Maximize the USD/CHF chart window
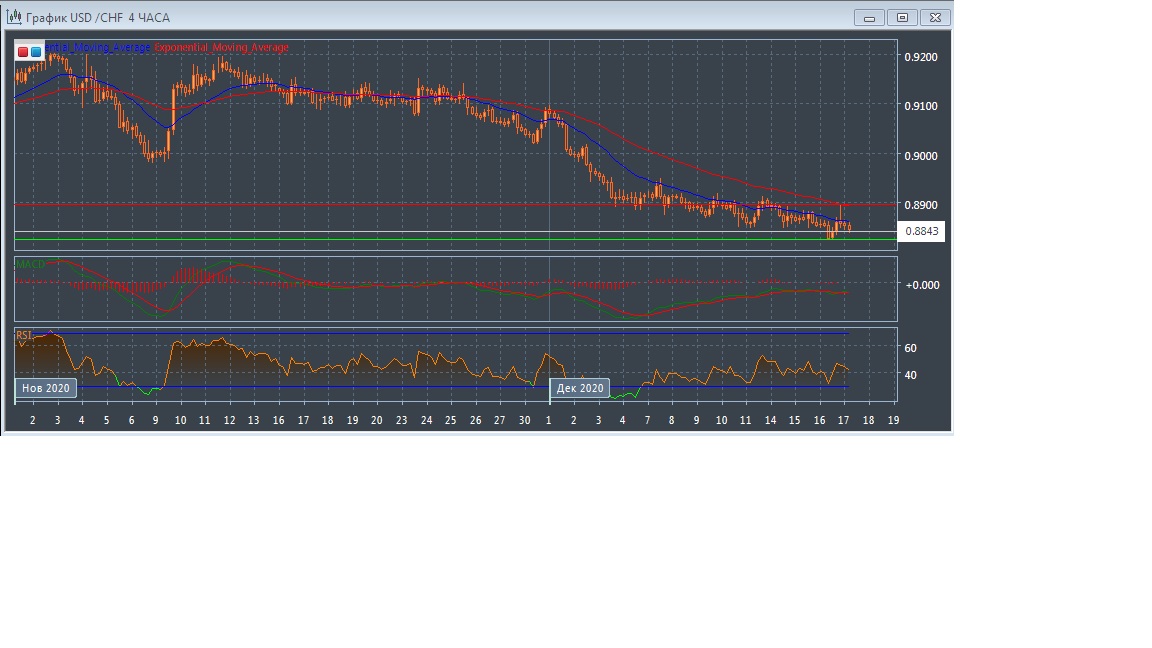This screenshot has width=1152, height=648. click(902, 17)
